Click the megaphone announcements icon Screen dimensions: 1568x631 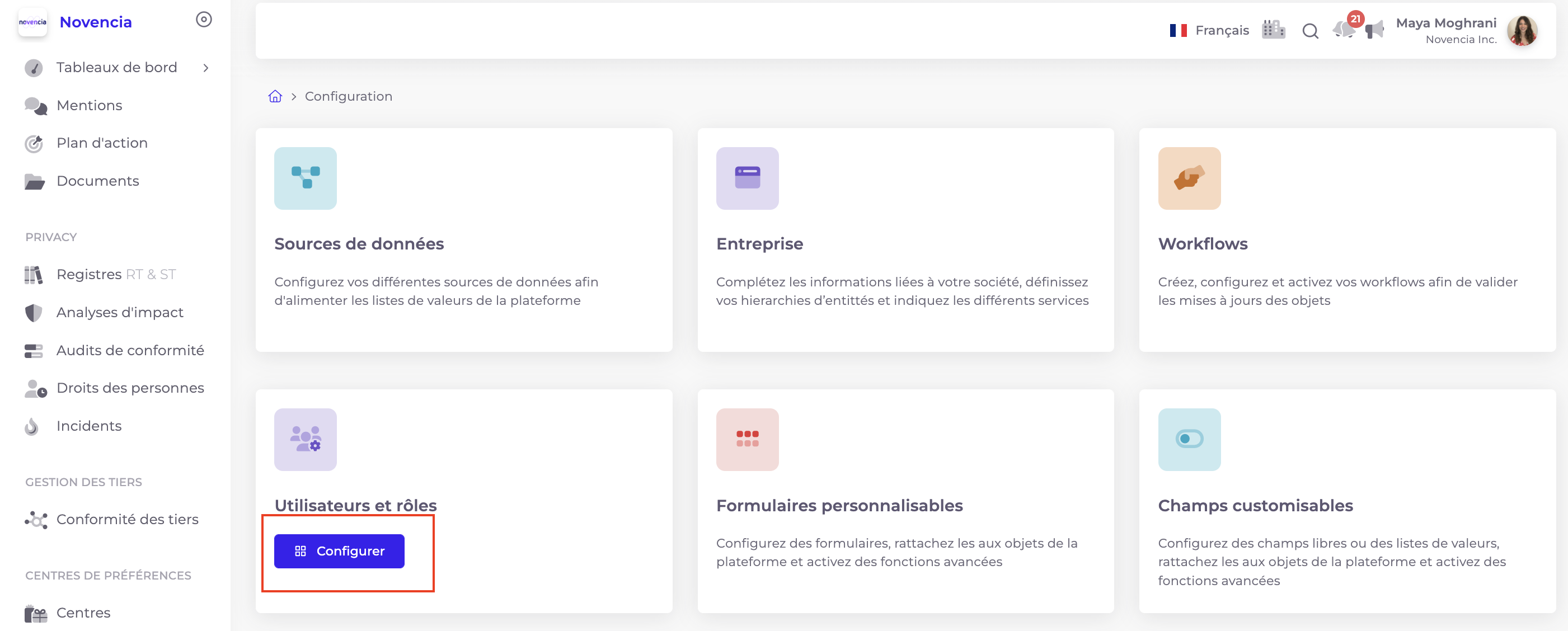point(1374,30)
